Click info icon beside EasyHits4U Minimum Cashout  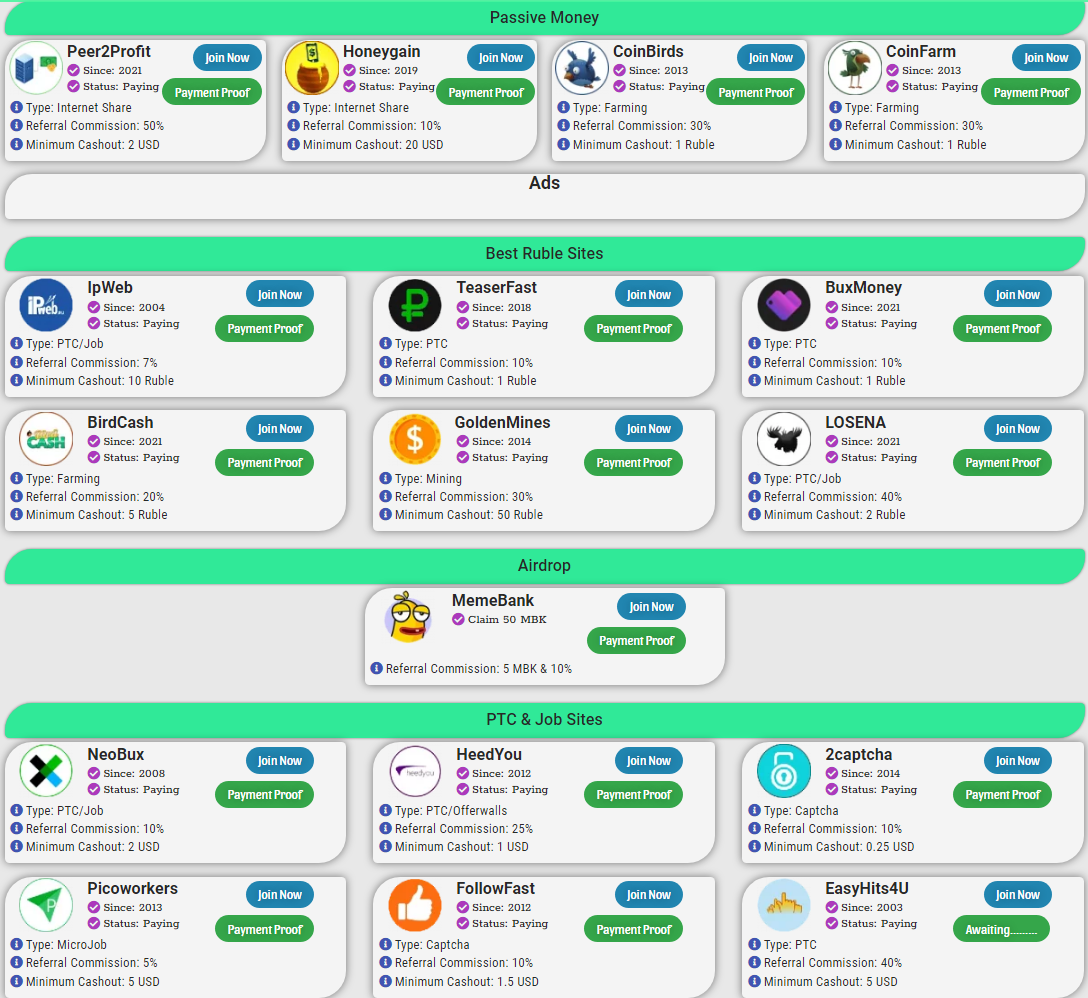[755, 981]
